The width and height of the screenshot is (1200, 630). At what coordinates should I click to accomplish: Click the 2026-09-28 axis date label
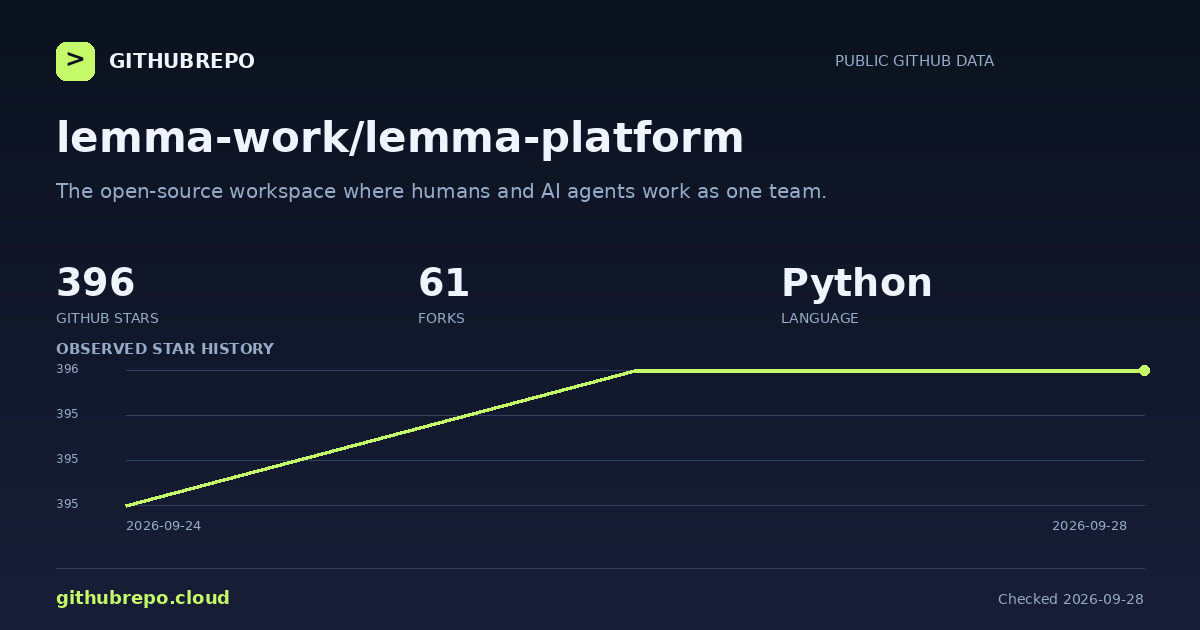pyautogui.click(x=1089, y=526)
